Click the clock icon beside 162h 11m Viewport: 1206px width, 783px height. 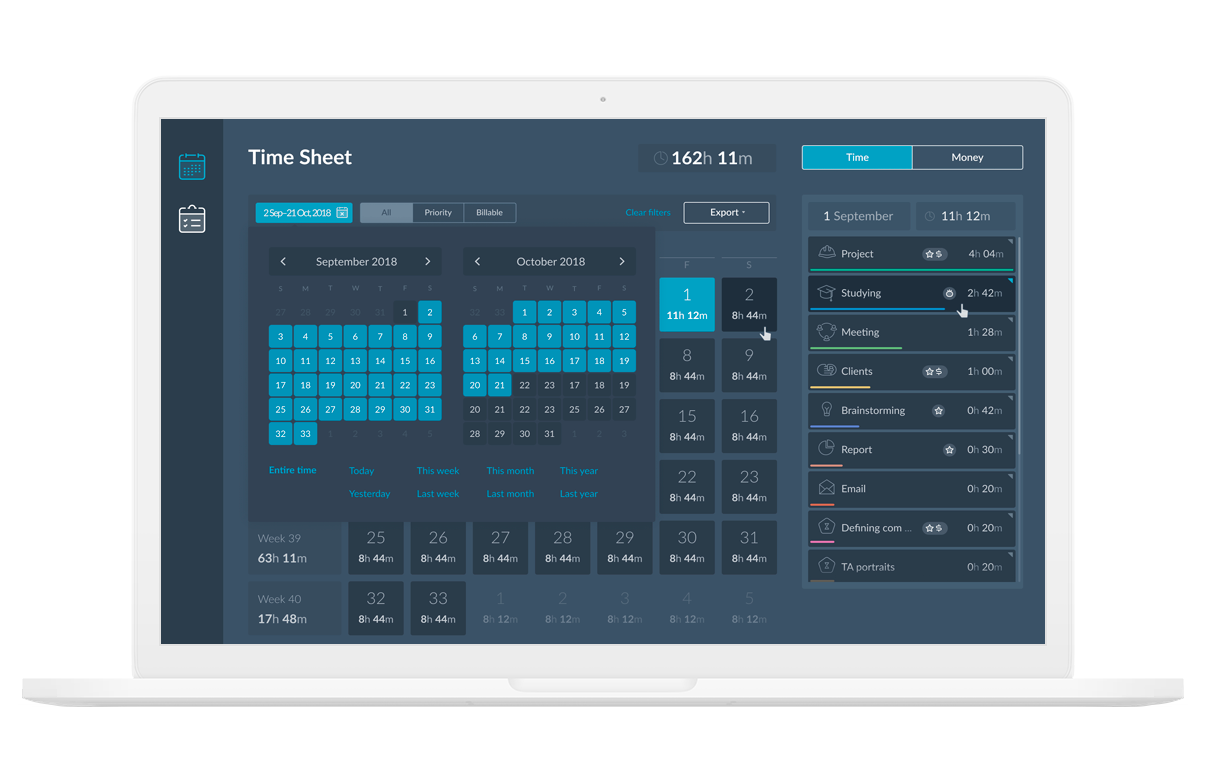[660, 158]
